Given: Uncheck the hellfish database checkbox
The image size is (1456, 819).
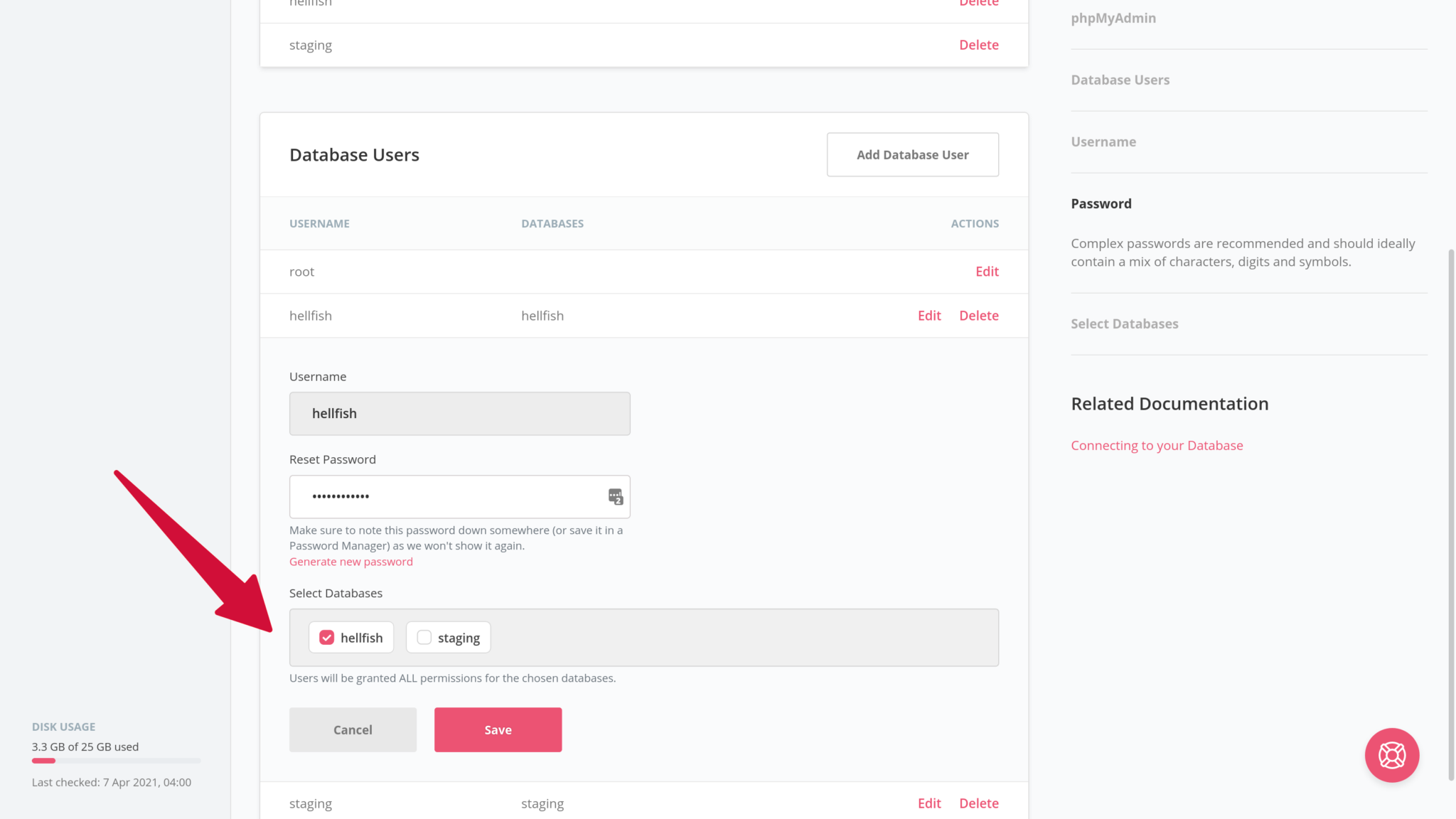Looking at the screenshot, I should [327, 637].
